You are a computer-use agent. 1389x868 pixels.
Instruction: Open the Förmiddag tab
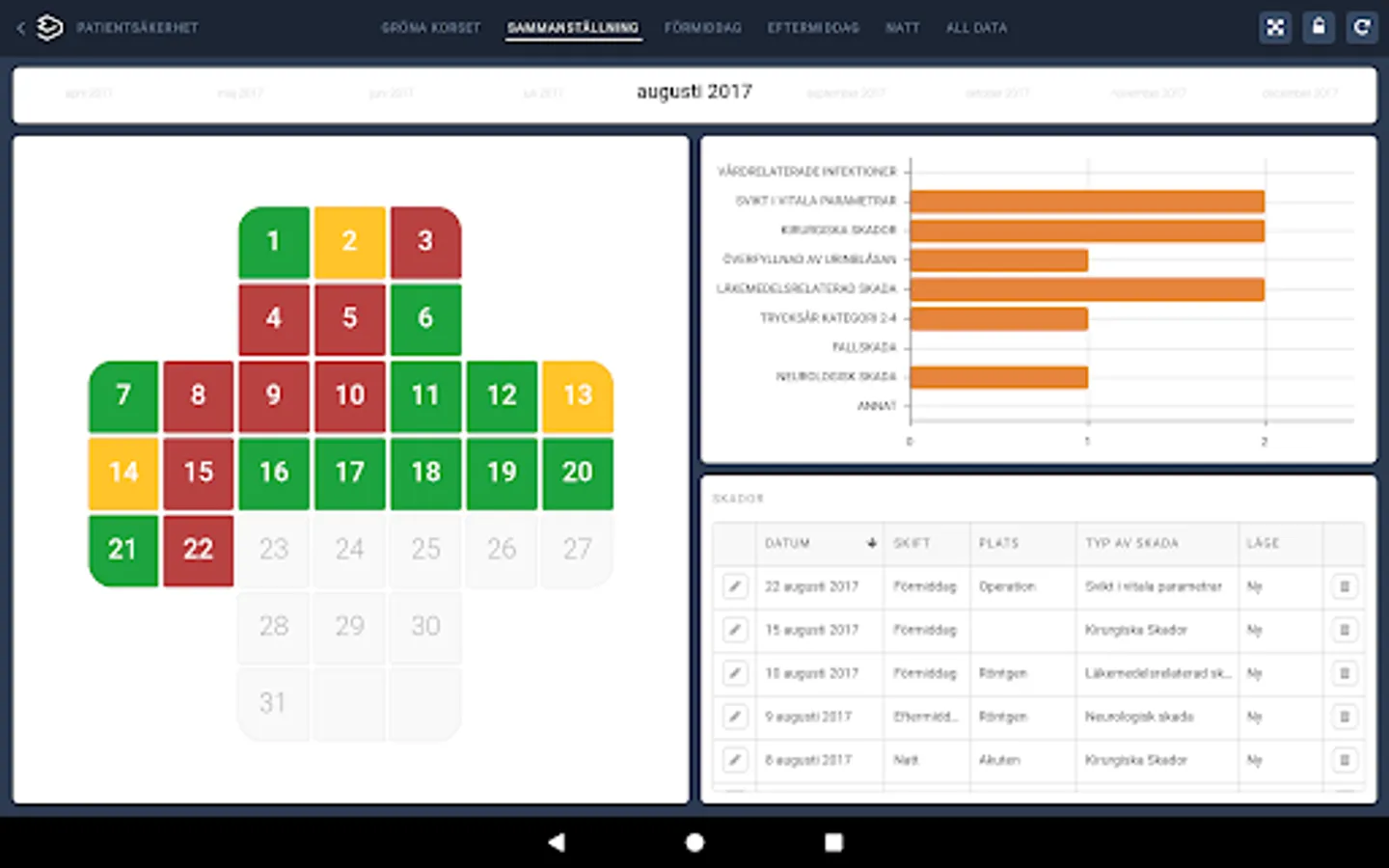[703, 28]
